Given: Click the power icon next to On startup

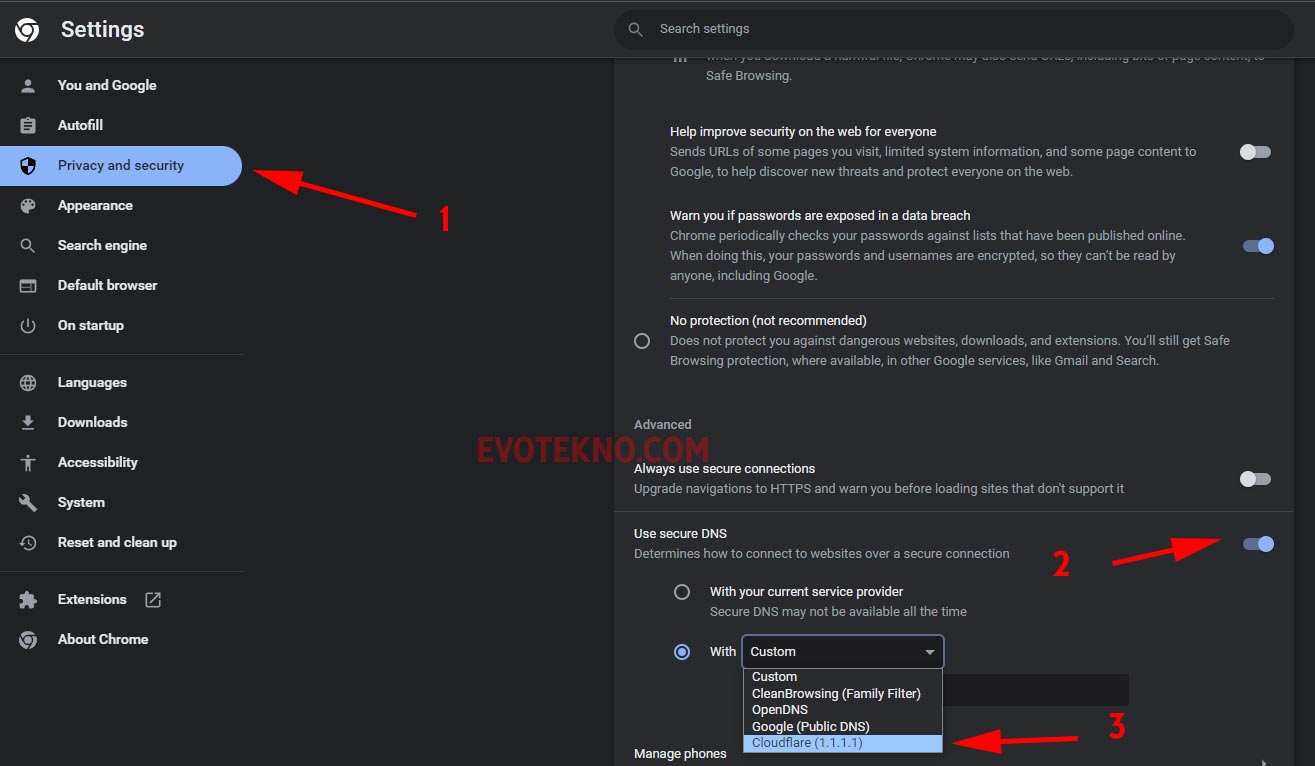Looking at the screenshot, I should [x=28, y=325].
